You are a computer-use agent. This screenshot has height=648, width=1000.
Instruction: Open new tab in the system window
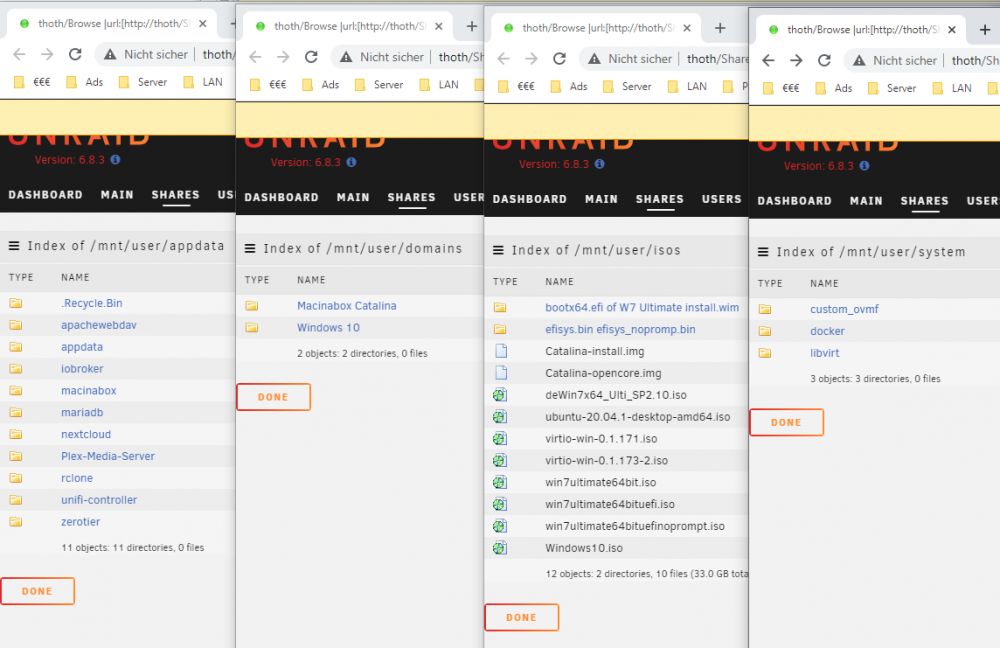click(x=985, y=29)
